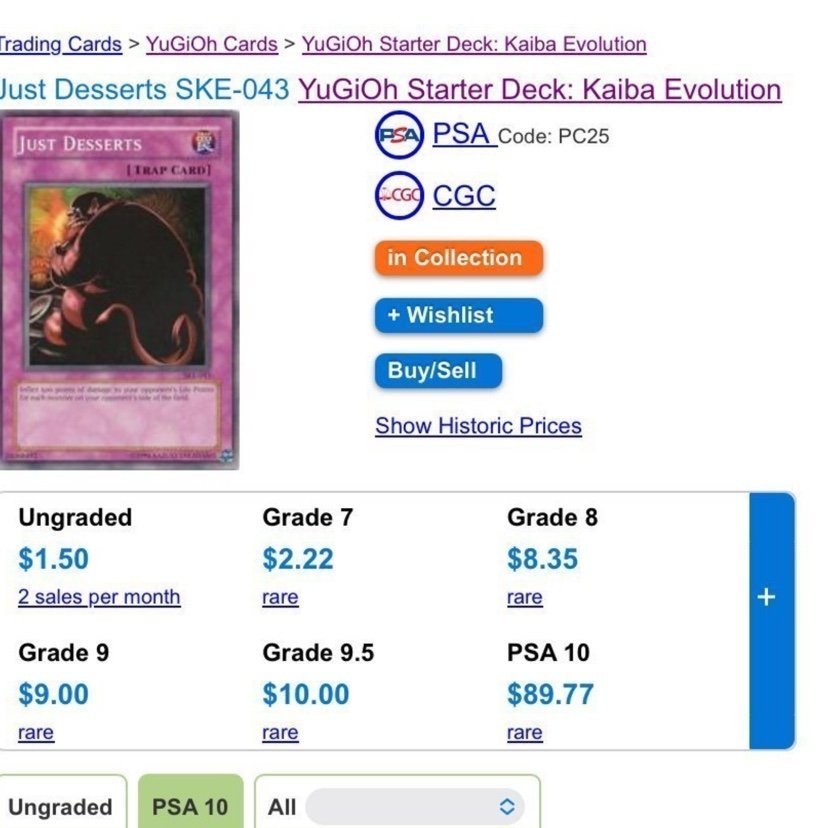Click the CGC logo icon
The height and width of the screenshot is (828, 828).
point(399,196)
